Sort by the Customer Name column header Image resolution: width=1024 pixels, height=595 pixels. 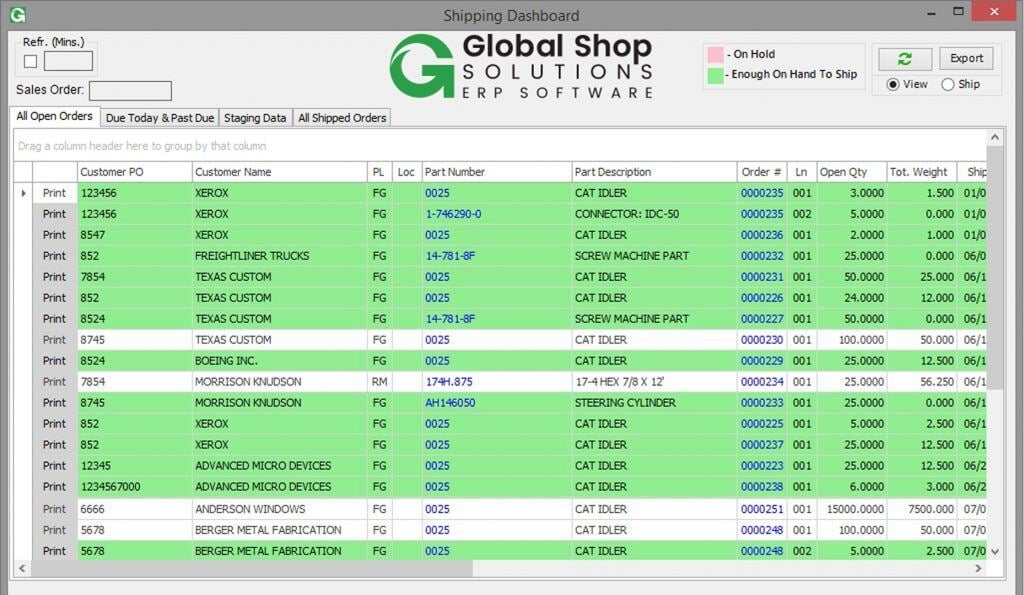pyautogui.click(x=280, y=172)
